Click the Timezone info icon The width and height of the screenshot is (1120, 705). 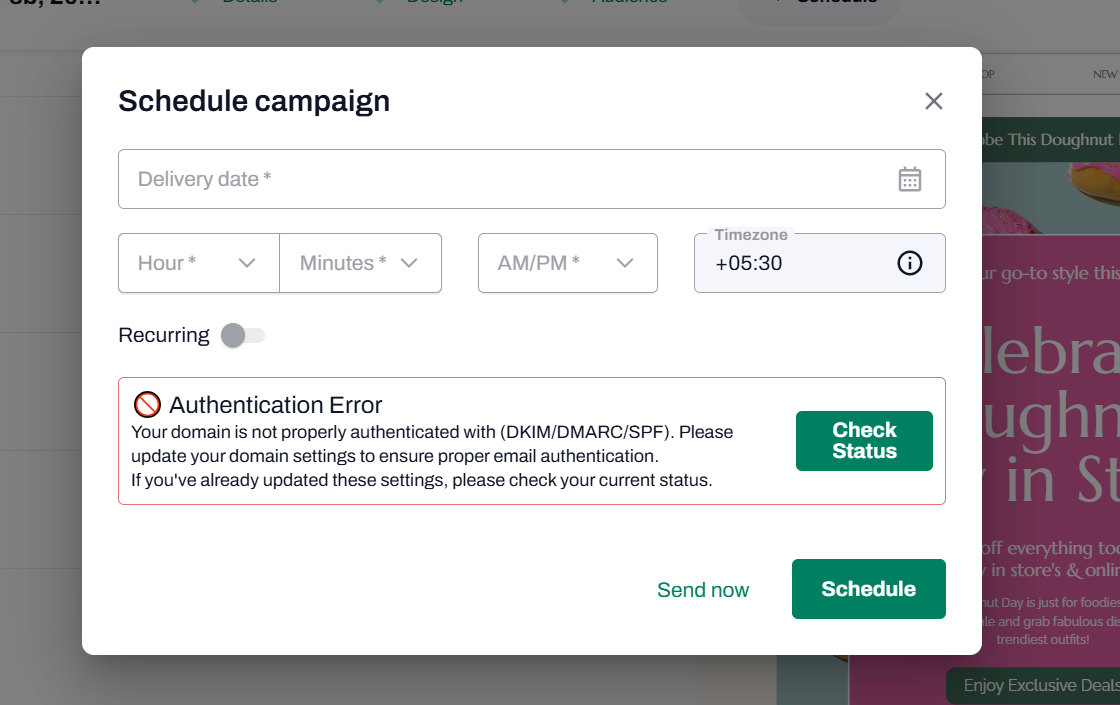pyautogui.click(x=909, y=263)
